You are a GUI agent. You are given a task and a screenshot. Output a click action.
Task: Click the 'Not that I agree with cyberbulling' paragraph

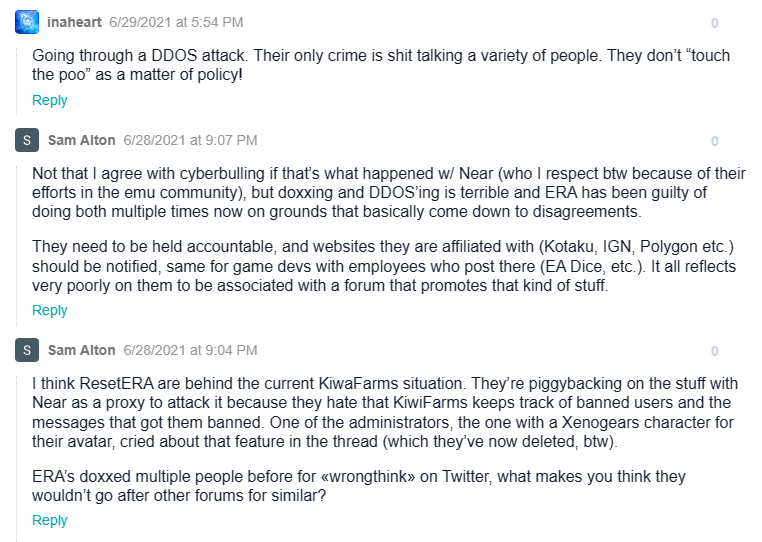coord(389,192)
